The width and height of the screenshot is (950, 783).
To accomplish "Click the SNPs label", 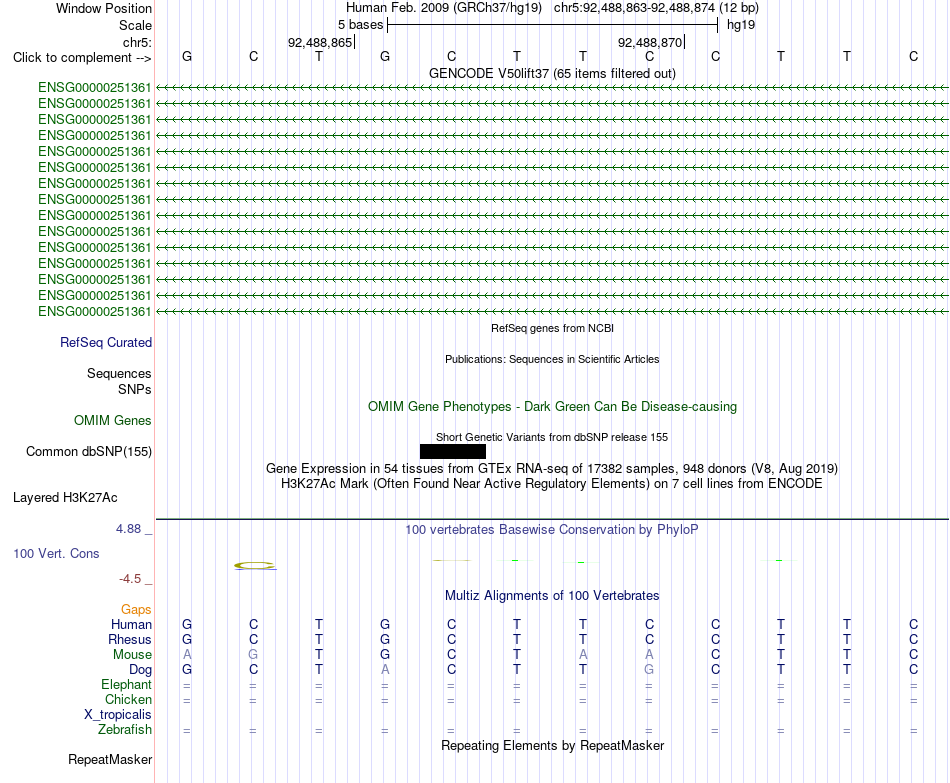I will pyautogui.click(x=135, y=389).
